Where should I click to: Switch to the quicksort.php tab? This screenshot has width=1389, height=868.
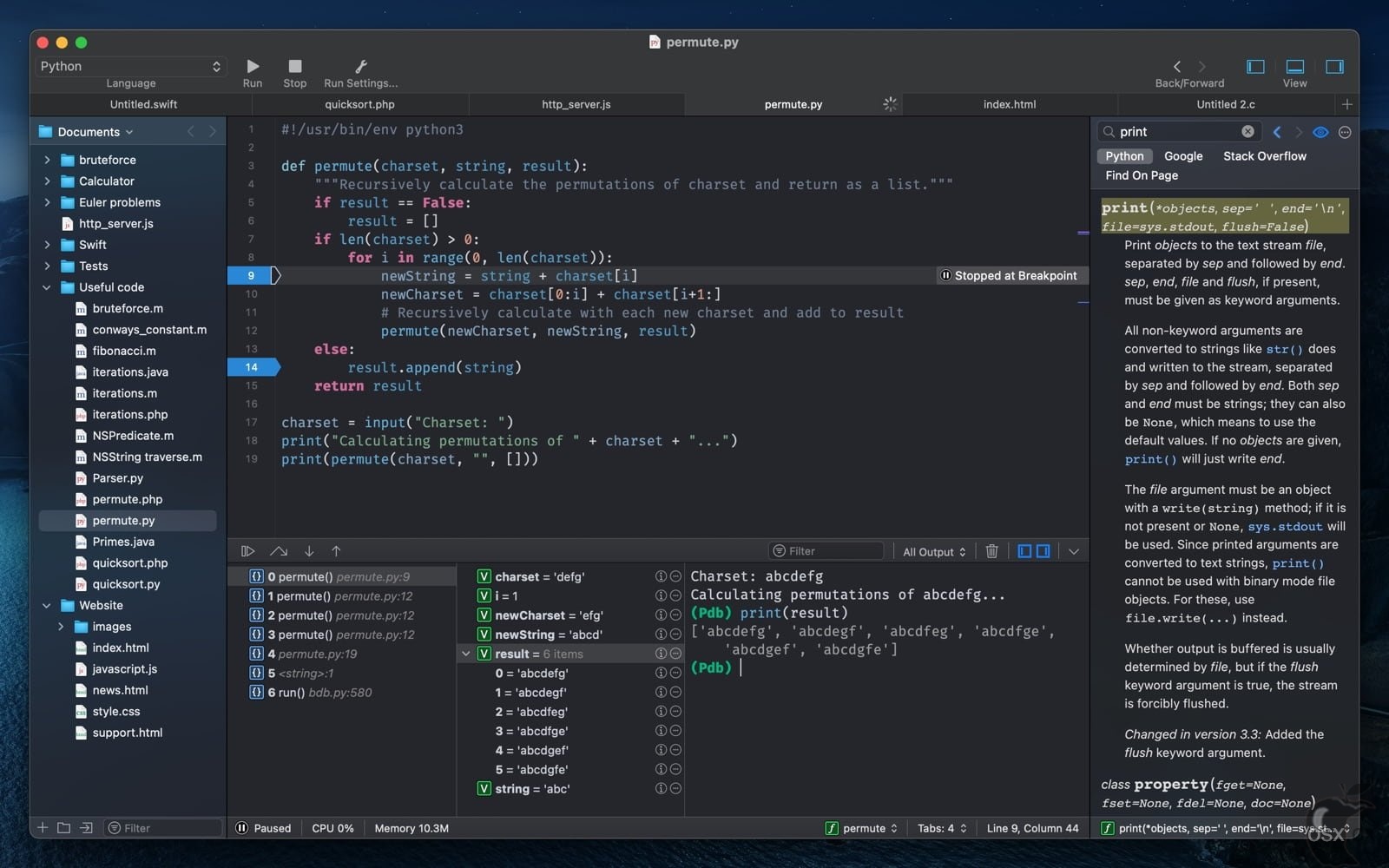[359, 104]
